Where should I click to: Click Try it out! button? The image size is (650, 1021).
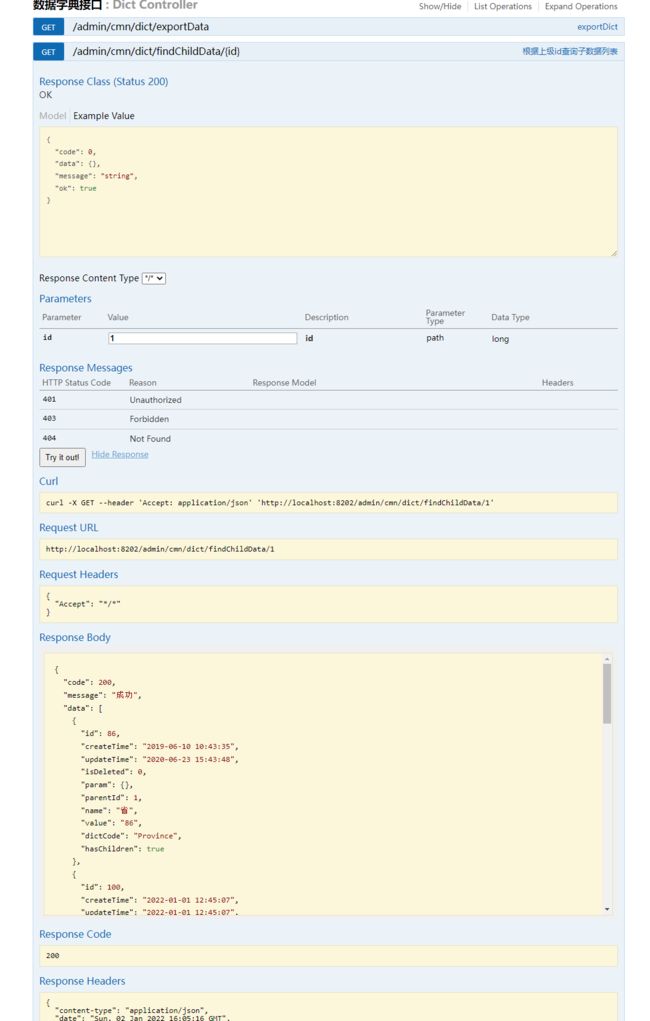[63, 457]
